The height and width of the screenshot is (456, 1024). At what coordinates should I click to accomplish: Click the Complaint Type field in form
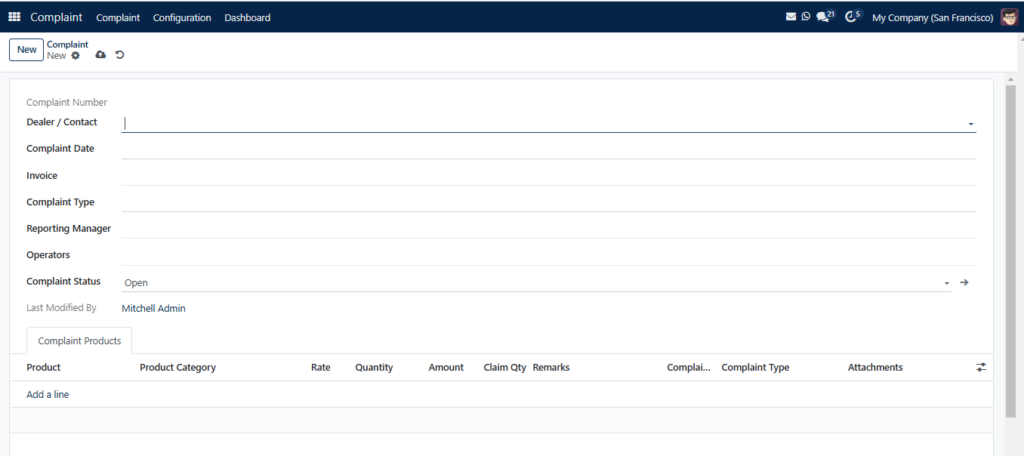pyautogui.click(x=549, y=203)
